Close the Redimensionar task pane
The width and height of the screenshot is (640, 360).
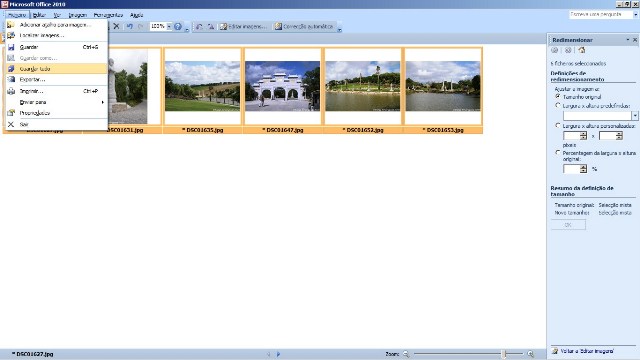(x=635, y=40)
